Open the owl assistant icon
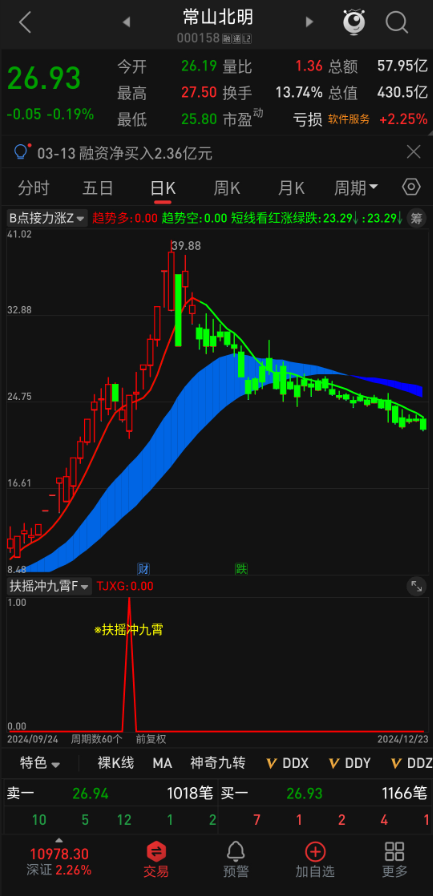The width and height of the screenshot is (433, 896). [x=354, y=22]
